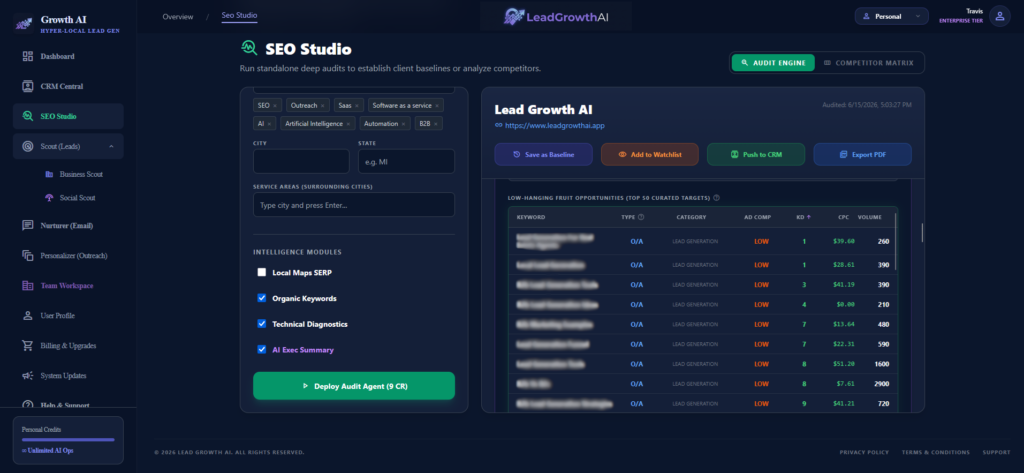
Task: Click the Growth AI rocket logo icon
Action: click(x=23, y=24)
